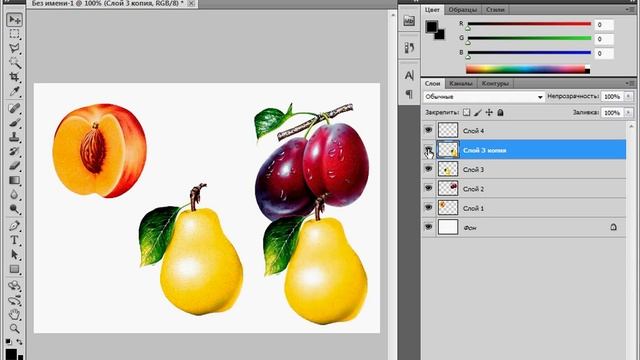The width and height of the screenshot is (640, 360).
Task: Click the Непрозрачность opacity value field
Action: tap(612, 96)
